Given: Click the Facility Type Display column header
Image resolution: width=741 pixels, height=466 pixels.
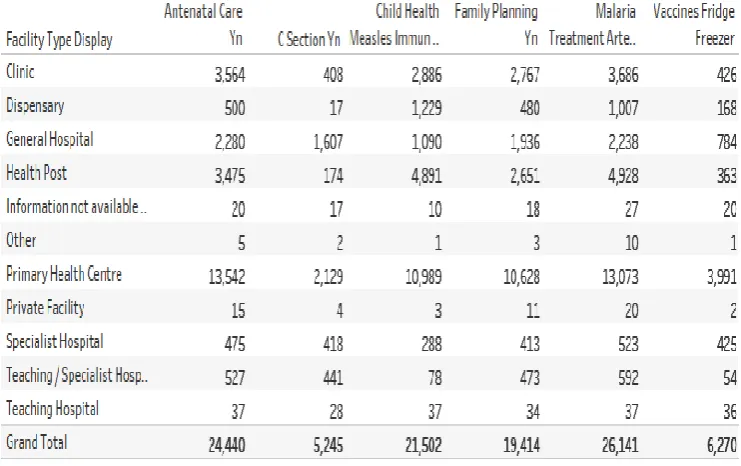Looking at the screenshot, I should click(x=59, y=40).
